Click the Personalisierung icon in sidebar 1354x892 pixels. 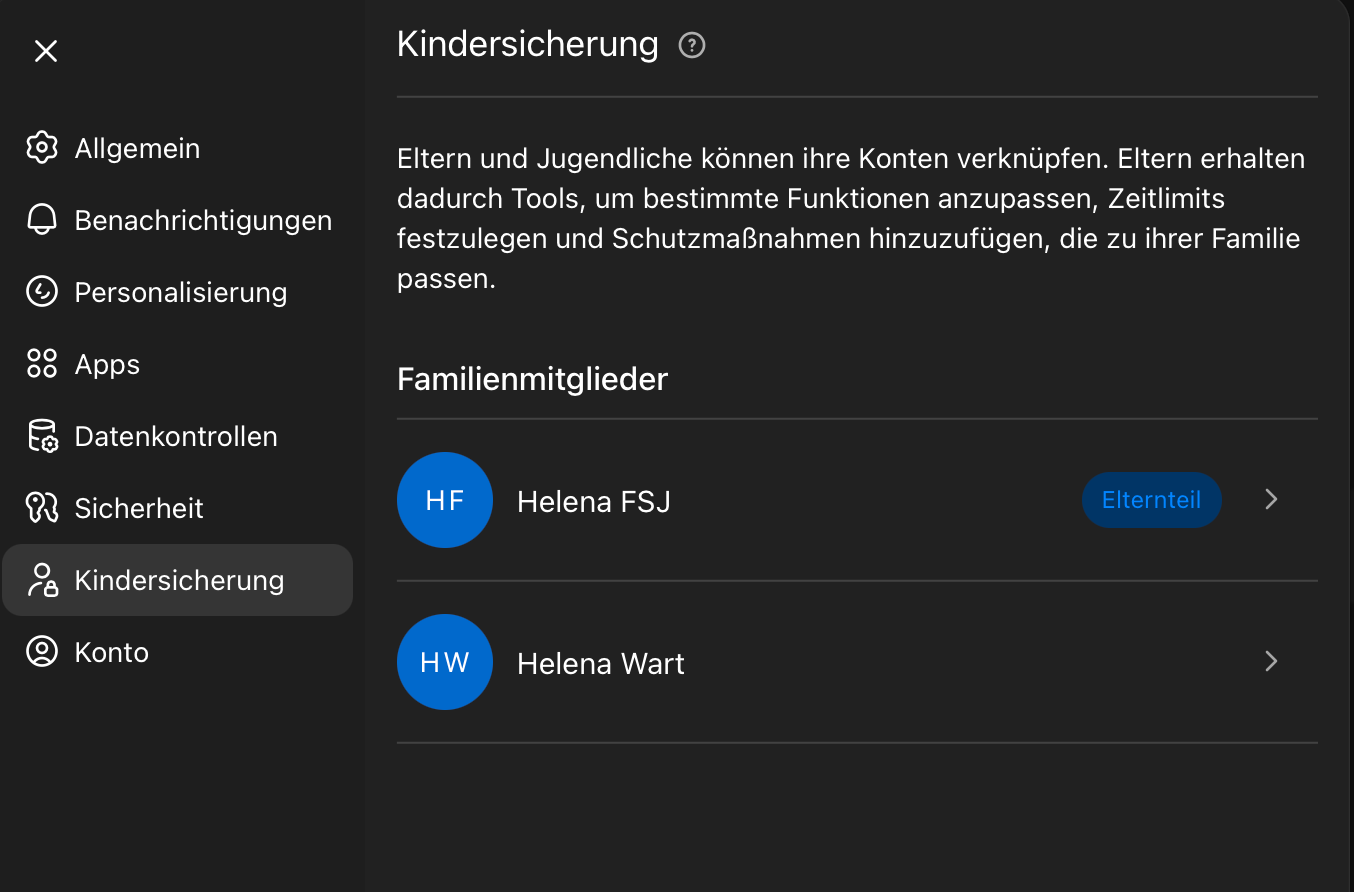(x=42, y=292)
